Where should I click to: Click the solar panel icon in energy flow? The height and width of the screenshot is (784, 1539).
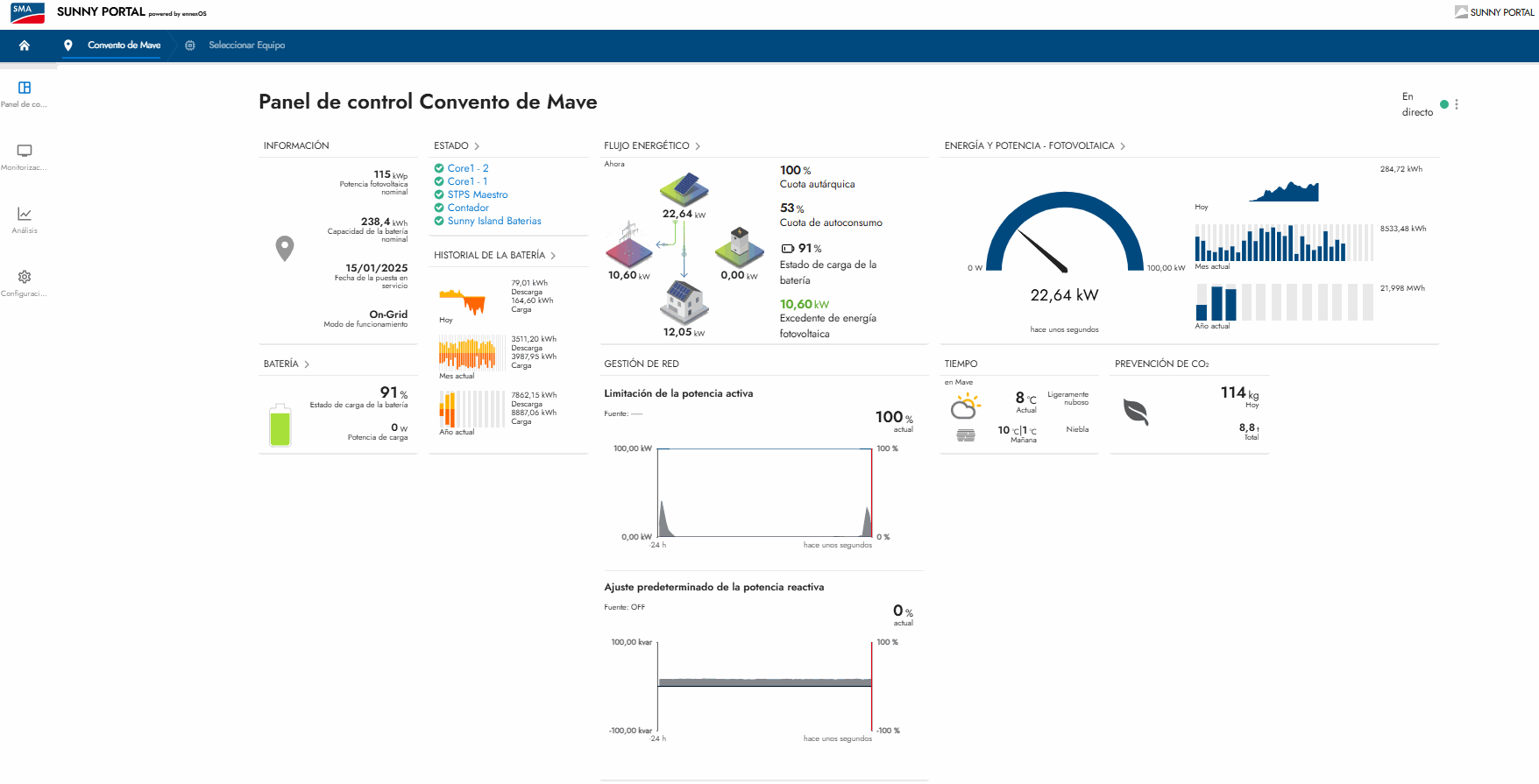pyautogui.click(x=684, y=188)
